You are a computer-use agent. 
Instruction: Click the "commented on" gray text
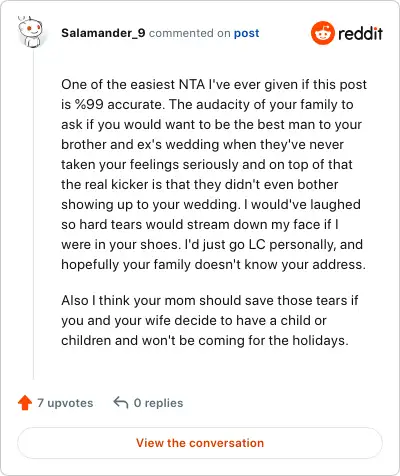(189, 33)
